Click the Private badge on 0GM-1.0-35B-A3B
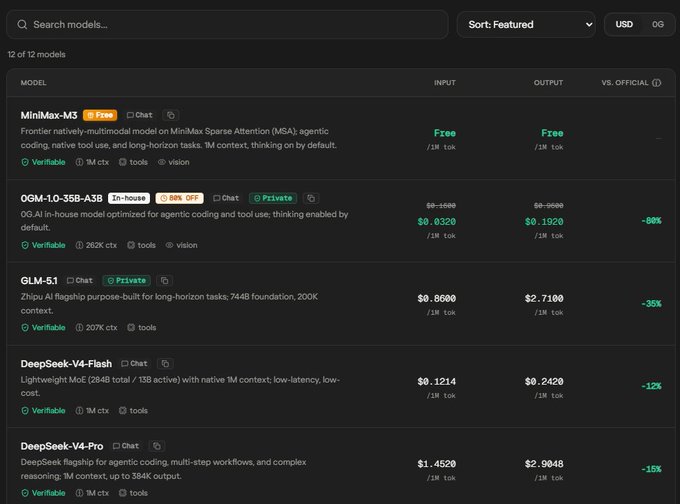The height and width of the screenshot is (504, 680). (273, 198)
